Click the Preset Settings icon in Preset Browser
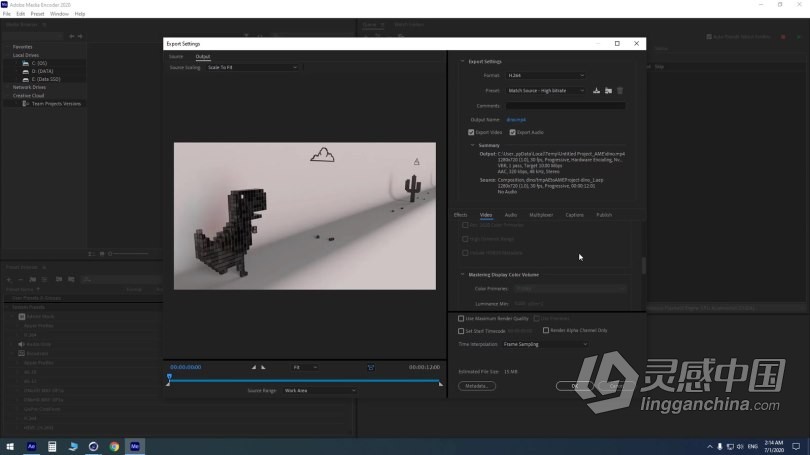 click(x=44, y=279)
